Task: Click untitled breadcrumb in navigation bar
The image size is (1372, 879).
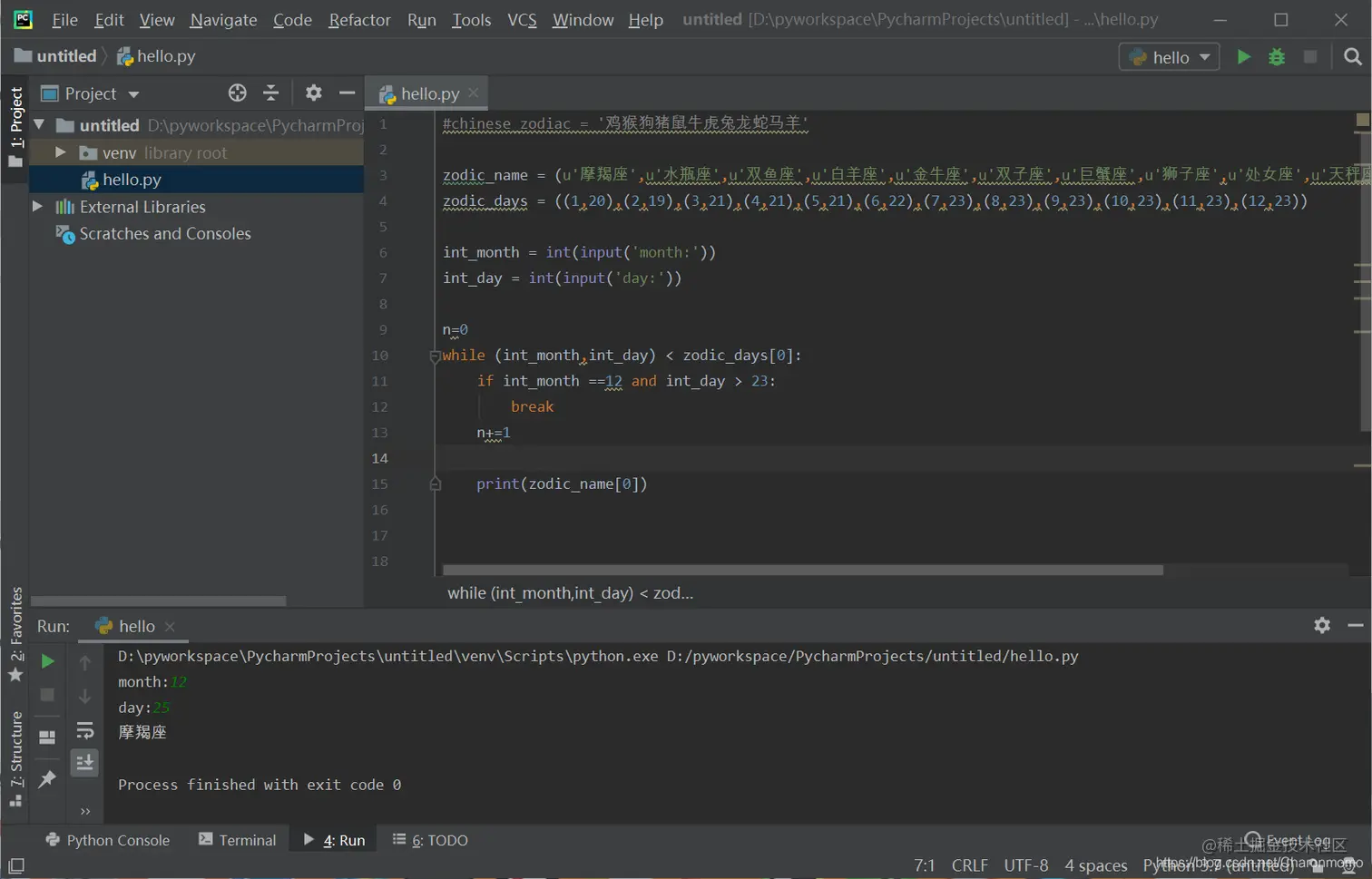Action: pos(55,56)
